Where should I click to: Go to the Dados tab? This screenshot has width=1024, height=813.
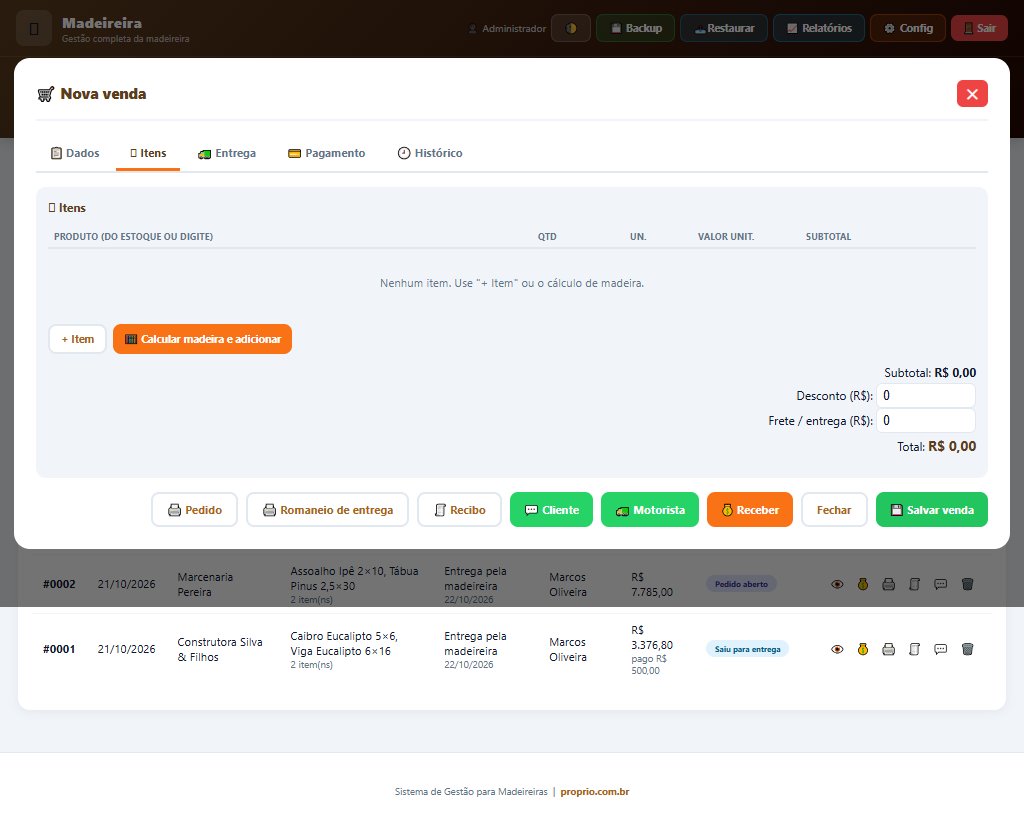tap(75, 153)
